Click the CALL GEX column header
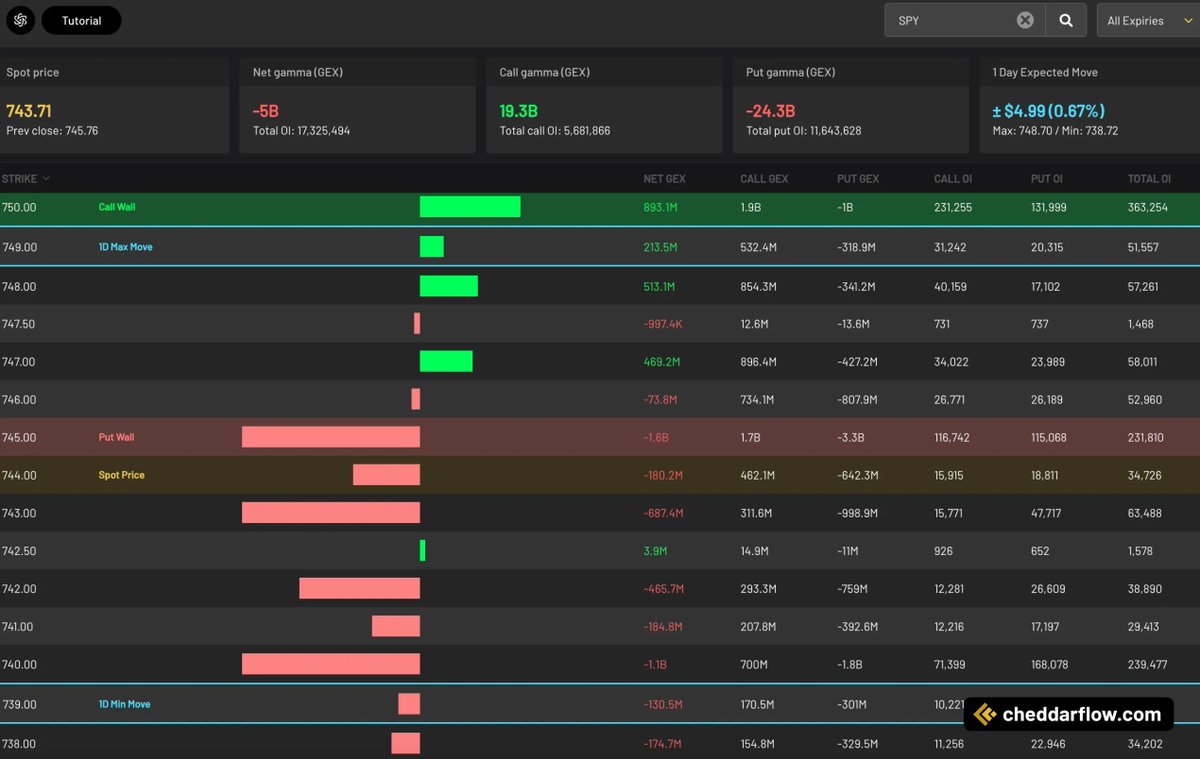Viewport: 1200px width, 759px height. point(764,179)
